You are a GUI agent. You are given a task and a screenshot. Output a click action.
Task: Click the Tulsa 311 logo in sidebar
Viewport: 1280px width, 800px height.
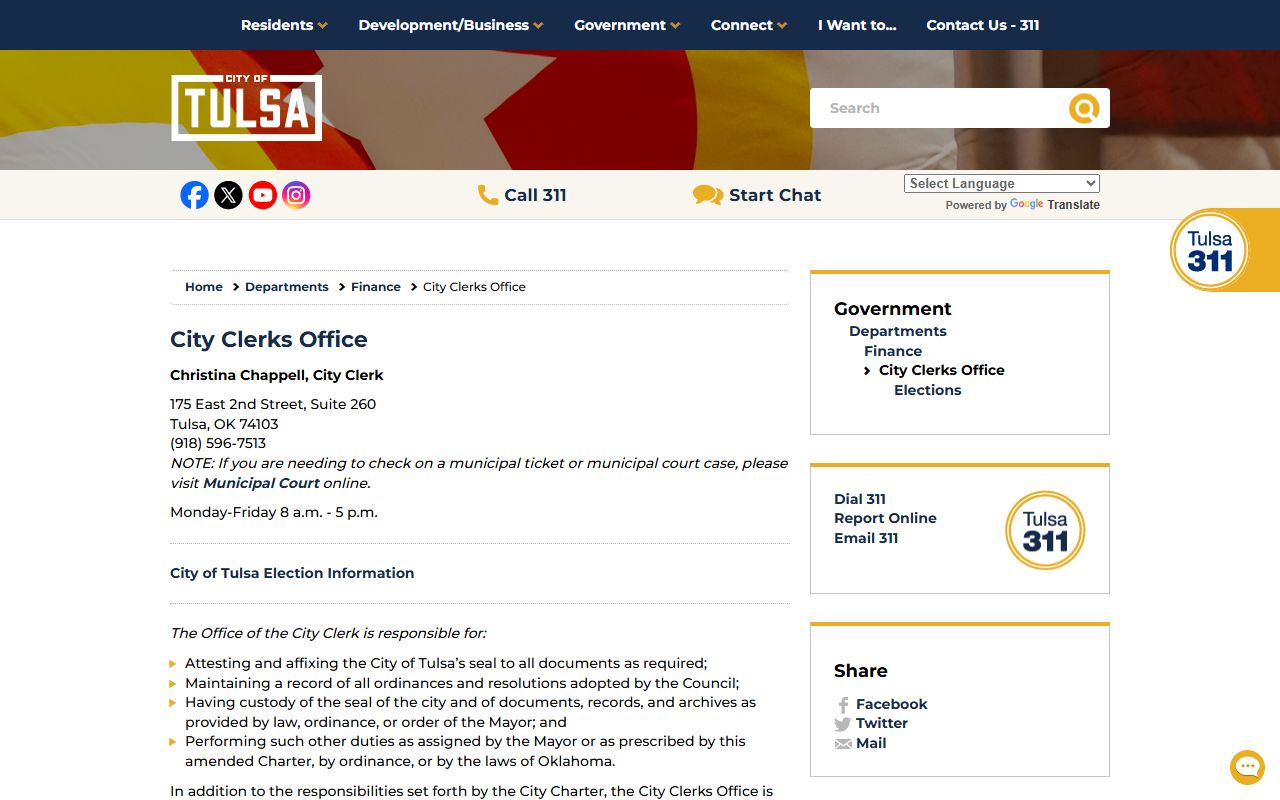(1044, 530)
